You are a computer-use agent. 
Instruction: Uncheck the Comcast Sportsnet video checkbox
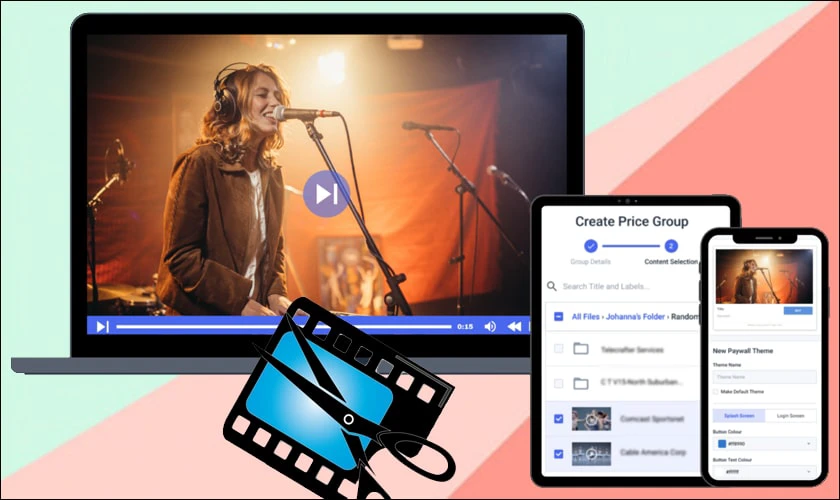[x=558, y=419]
